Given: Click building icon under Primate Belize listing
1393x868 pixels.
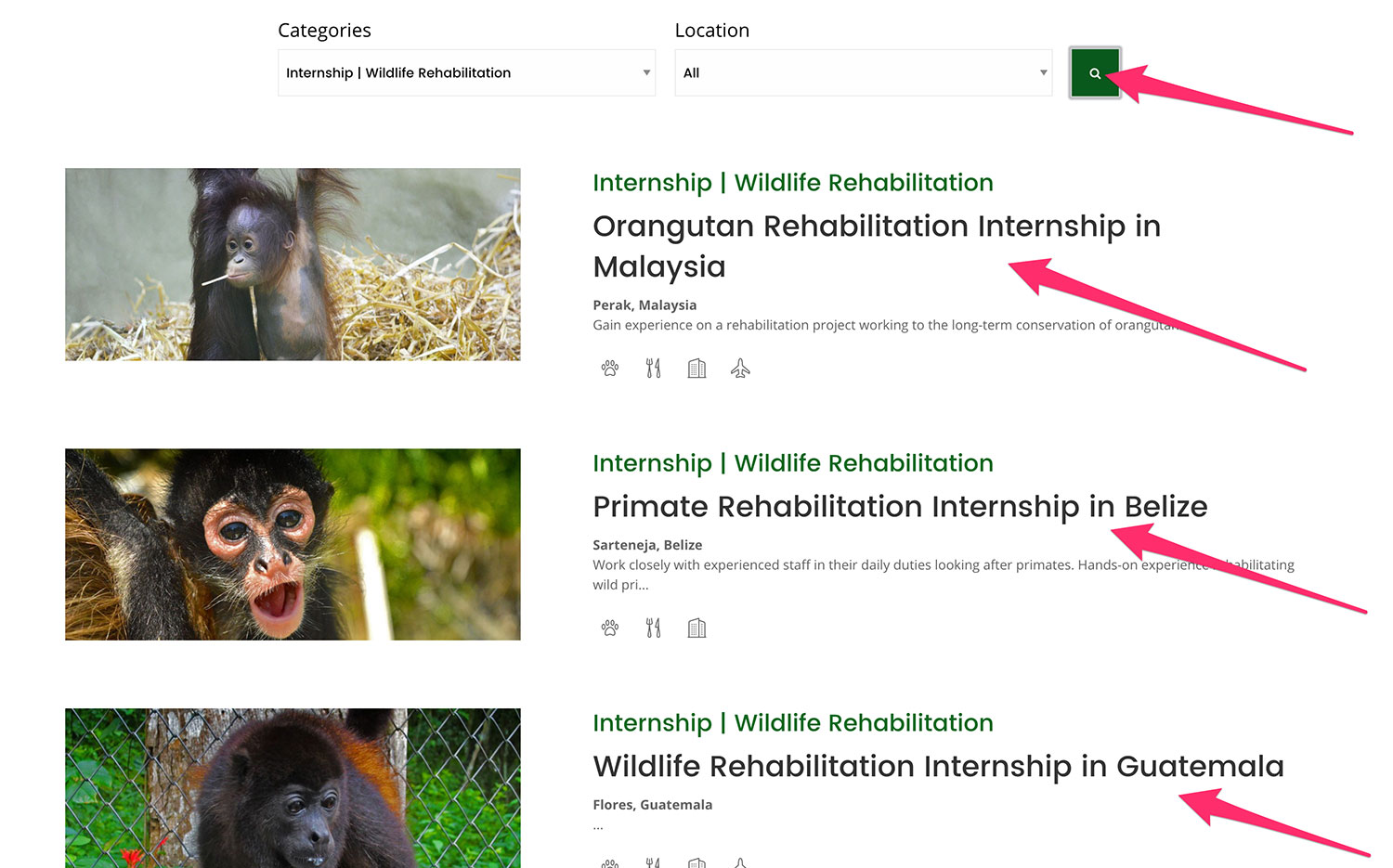Looking at the screenshot, I should click(696, 628).
